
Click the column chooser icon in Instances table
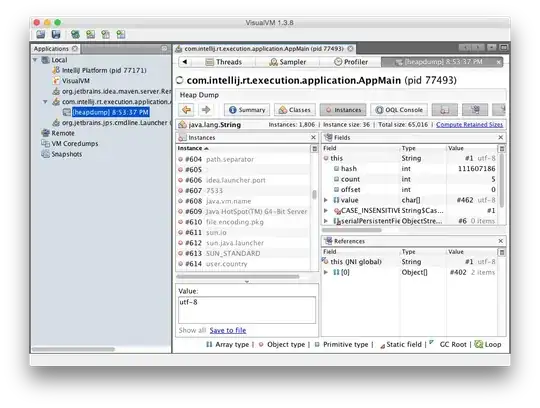pyautogui.click(x=314, y=148)
